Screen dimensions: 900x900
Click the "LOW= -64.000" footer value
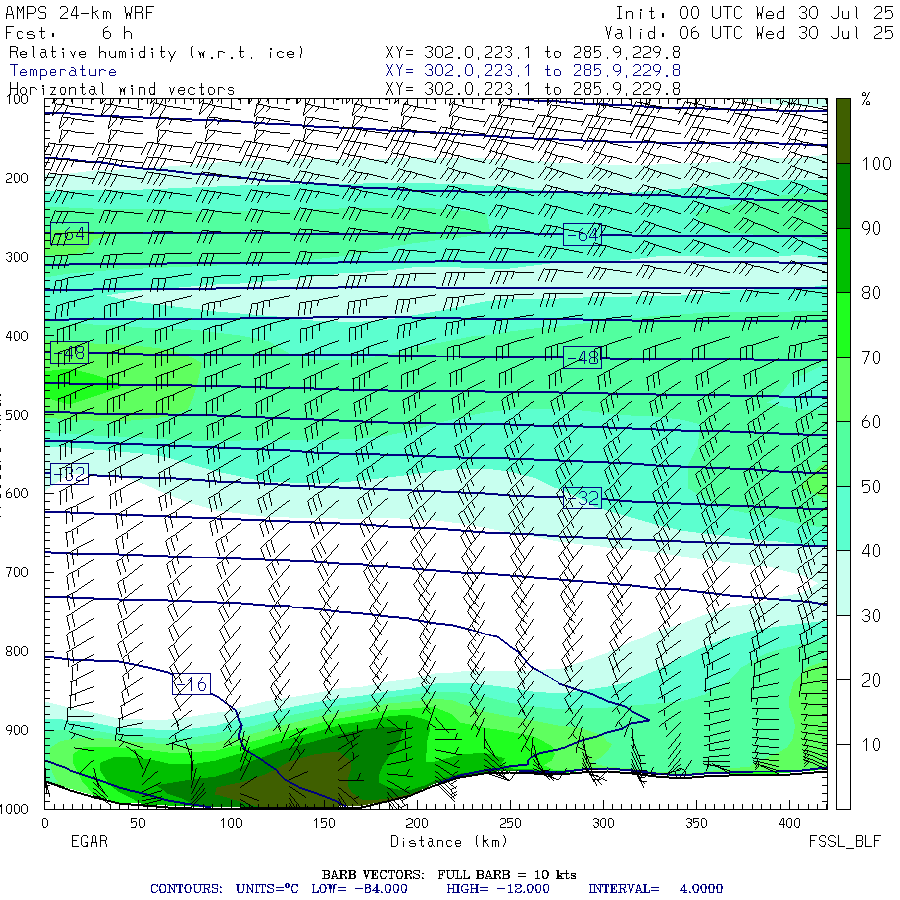pyautogui.click(x=359, y=889)
